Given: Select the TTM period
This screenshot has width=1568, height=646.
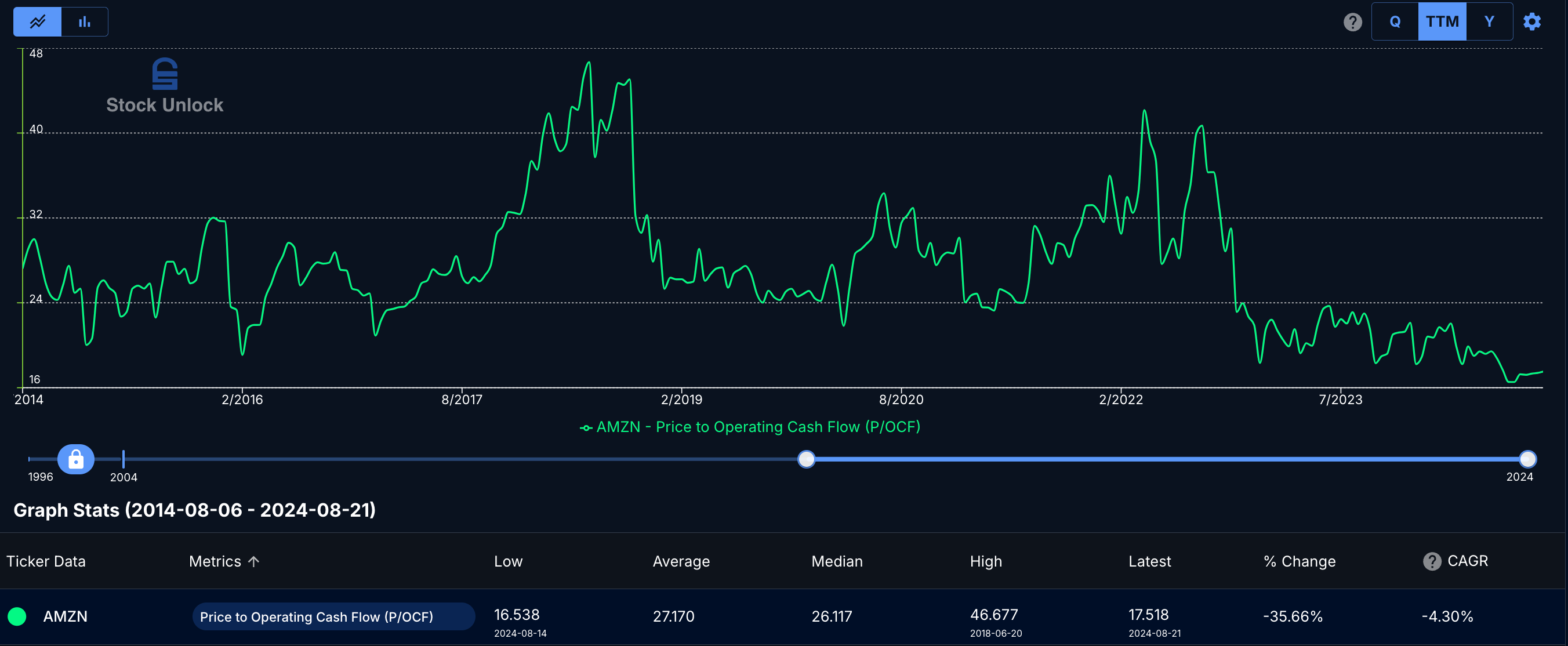Looking at the screenshot, I should [1442, 22].
